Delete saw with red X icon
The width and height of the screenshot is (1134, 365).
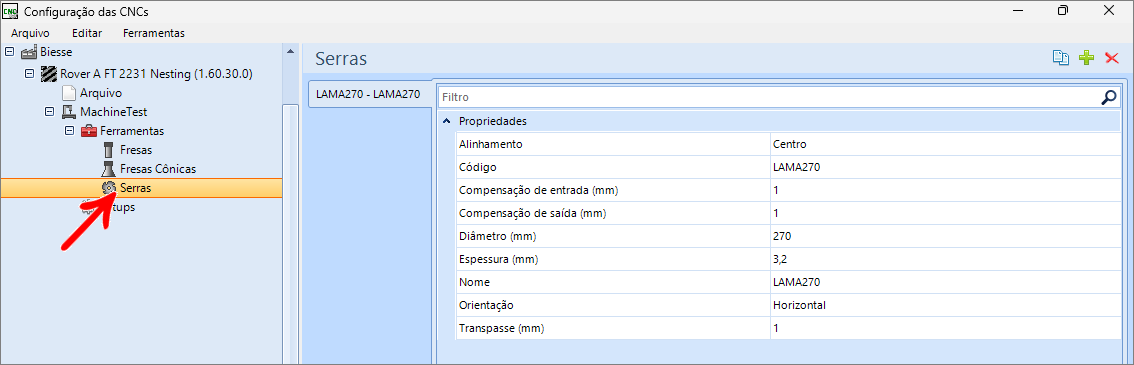[x=1112, y=59]
